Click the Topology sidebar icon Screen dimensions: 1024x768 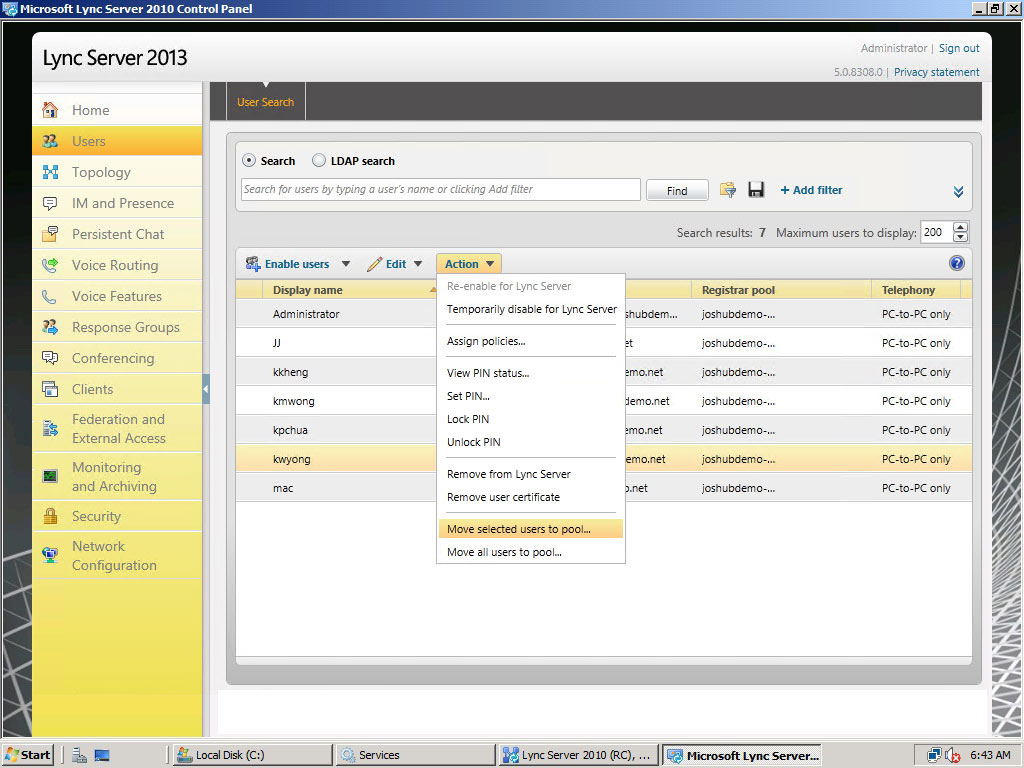click(50, 172)
